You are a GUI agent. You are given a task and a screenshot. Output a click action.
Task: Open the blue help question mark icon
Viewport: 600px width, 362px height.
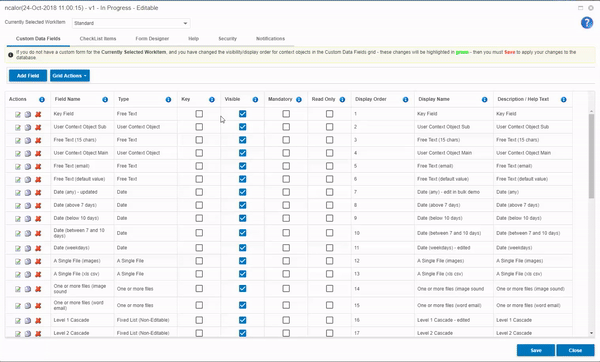point(587,23)
